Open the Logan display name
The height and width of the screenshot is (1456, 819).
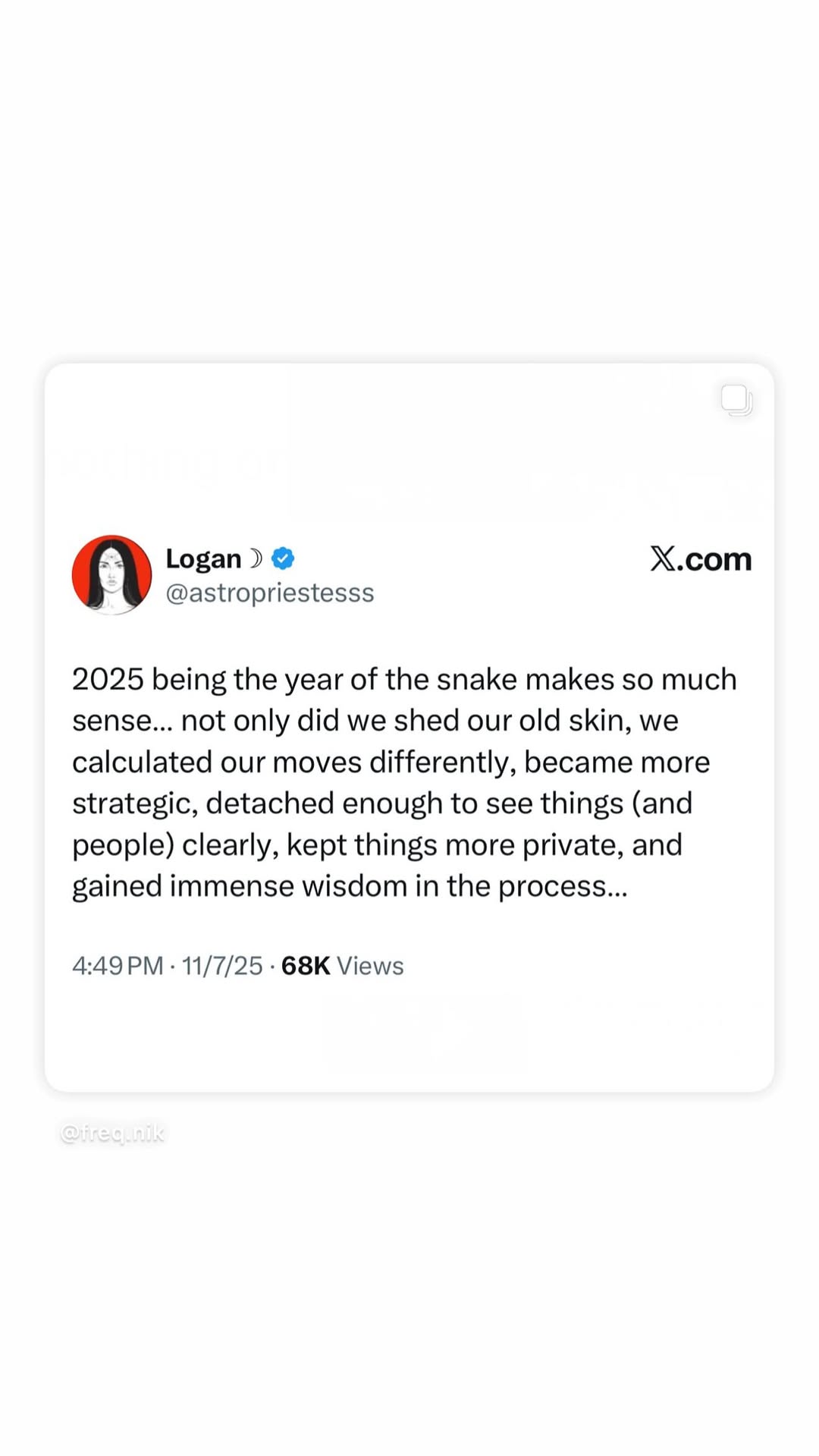click(x=203, y=559)
